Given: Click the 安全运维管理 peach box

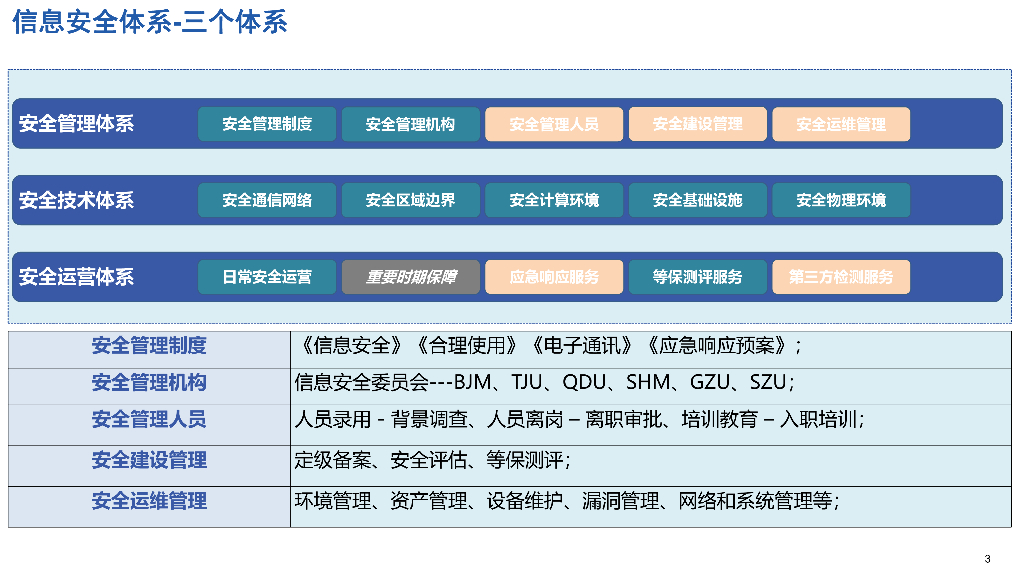Looking at the screenshot, I should (841, 124).
